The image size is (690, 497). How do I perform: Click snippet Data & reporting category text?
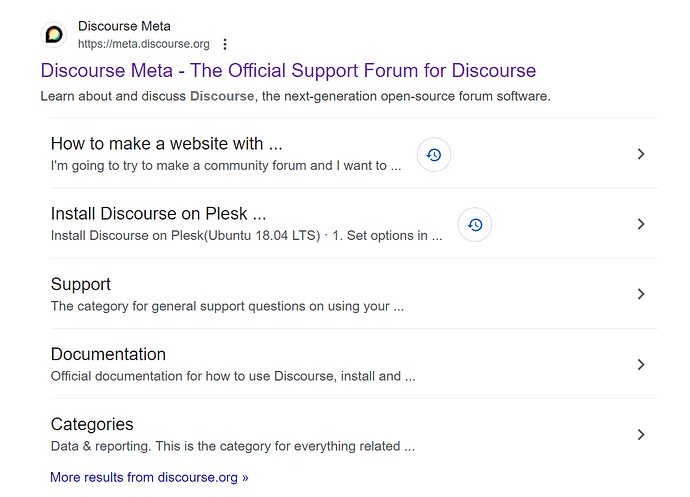pos(233,446)
